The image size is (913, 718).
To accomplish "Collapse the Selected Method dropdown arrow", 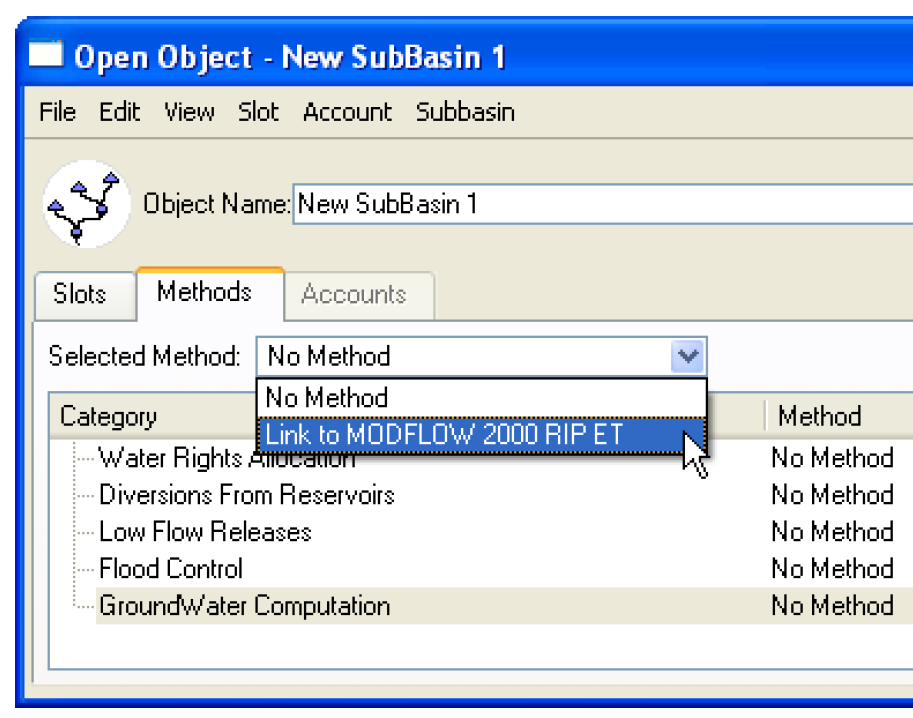I will tap(688, 356).
